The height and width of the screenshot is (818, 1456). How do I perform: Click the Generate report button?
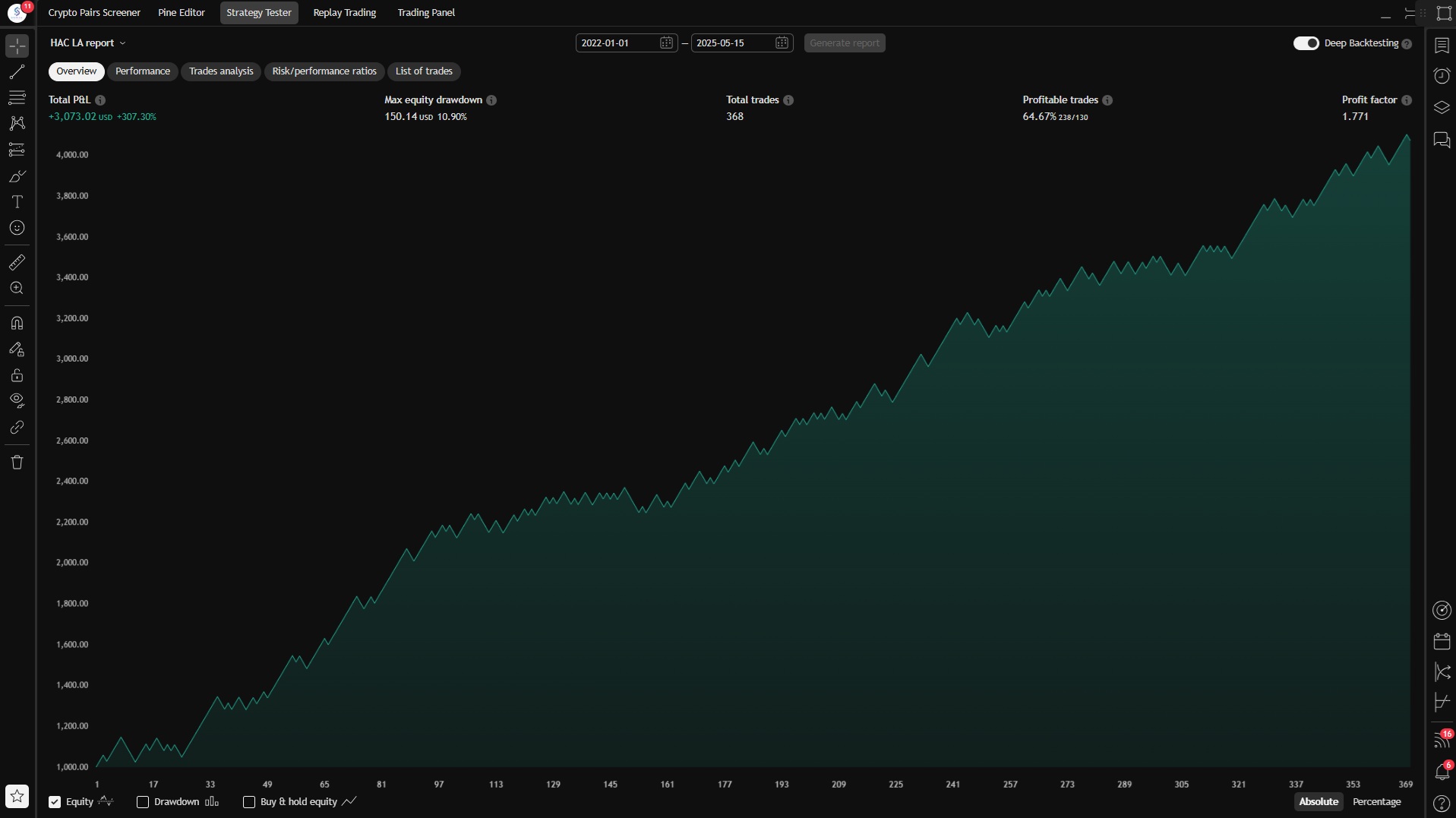(845, 43)
